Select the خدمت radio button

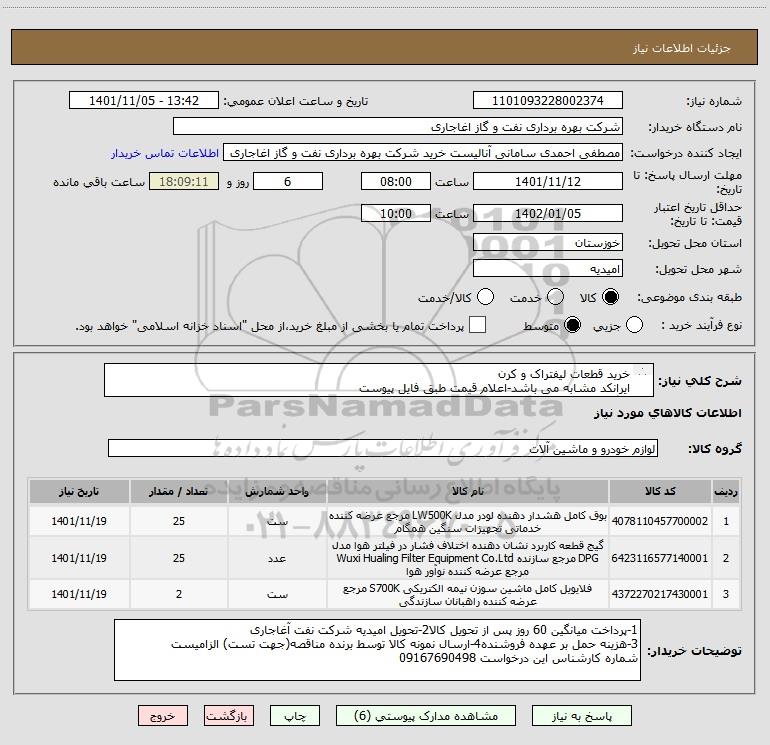coord(555,297)
